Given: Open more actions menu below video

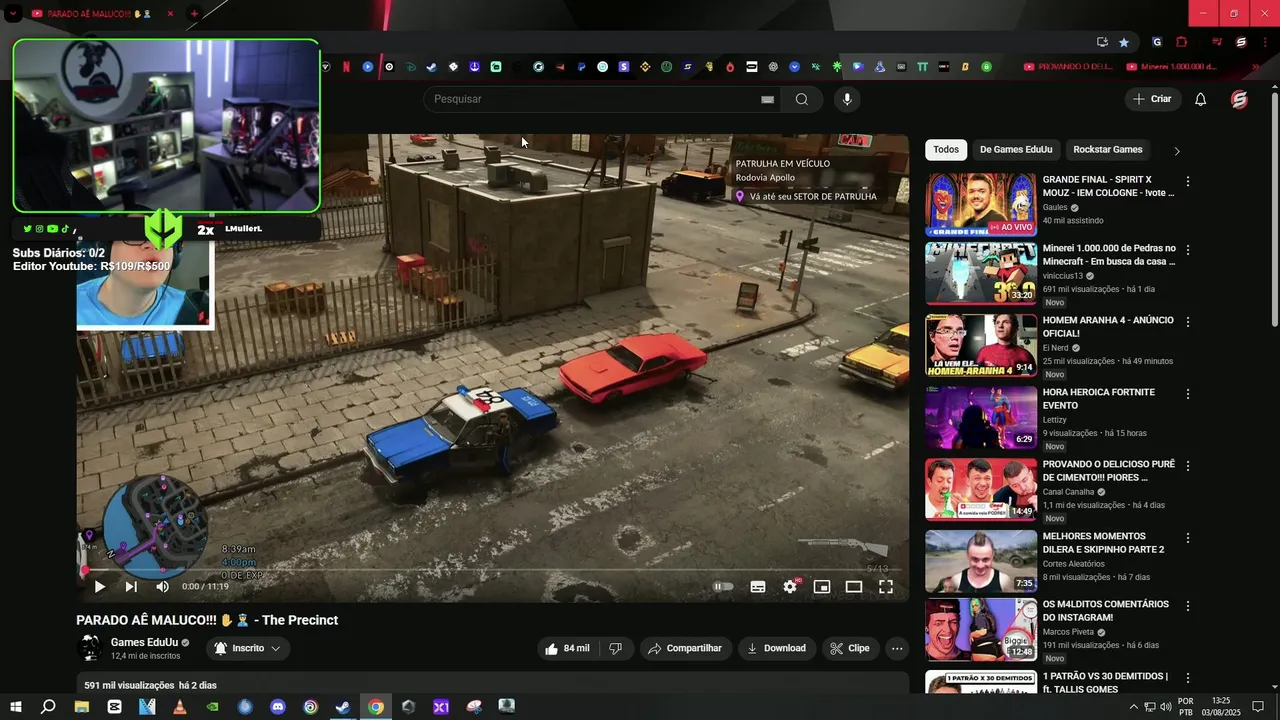Looking at the screenshot, I should (x=897, y=648).
